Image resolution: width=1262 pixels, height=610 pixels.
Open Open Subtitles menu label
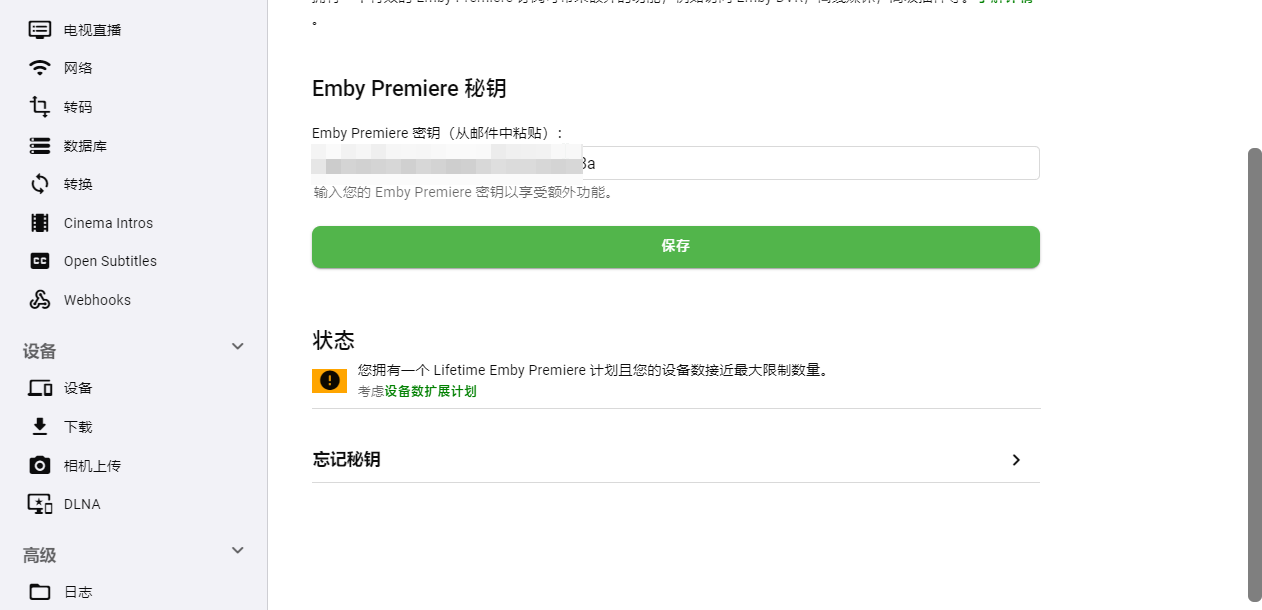110,261
